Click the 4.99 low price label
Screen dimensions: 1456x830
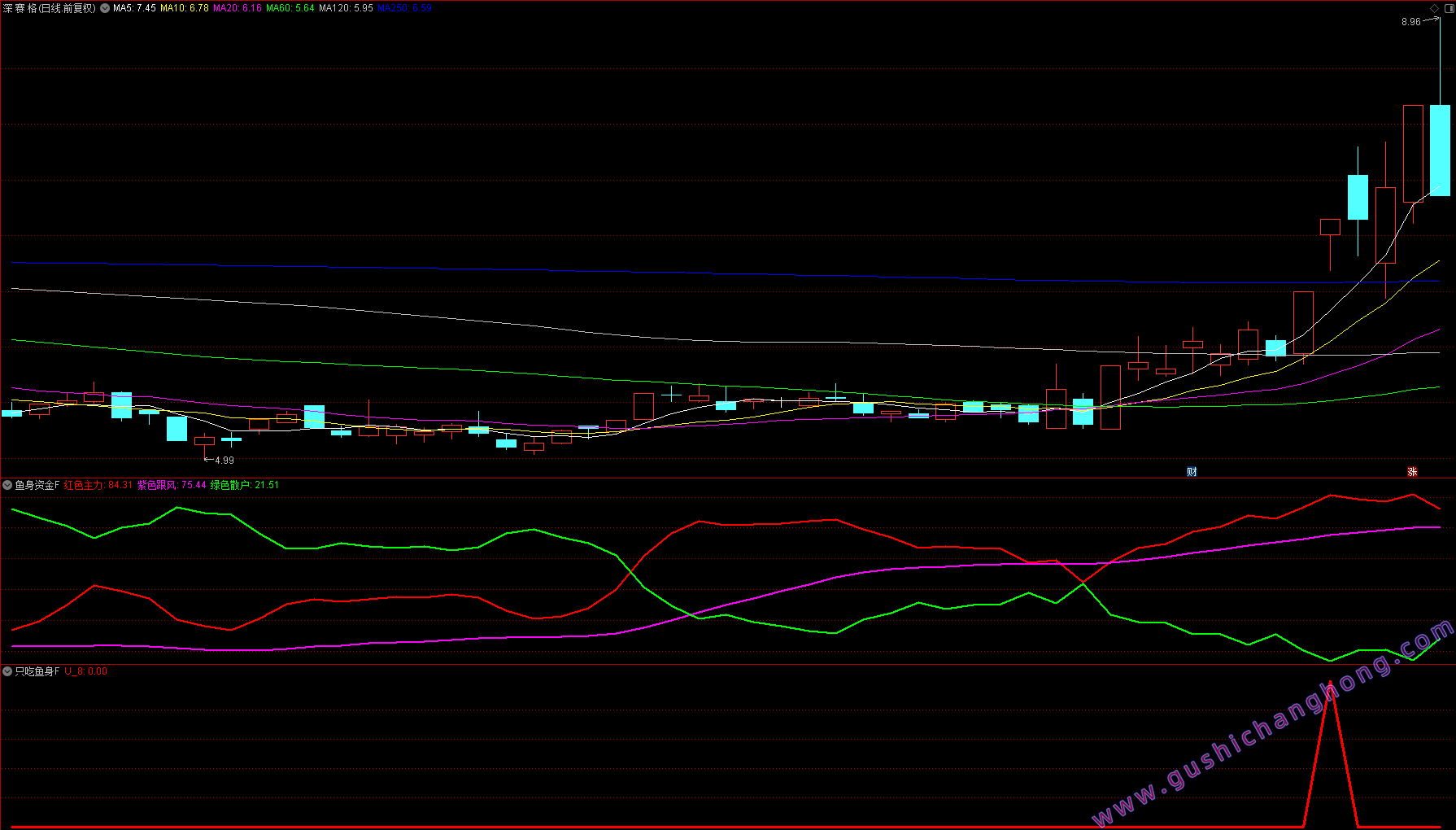coord(225,461)
